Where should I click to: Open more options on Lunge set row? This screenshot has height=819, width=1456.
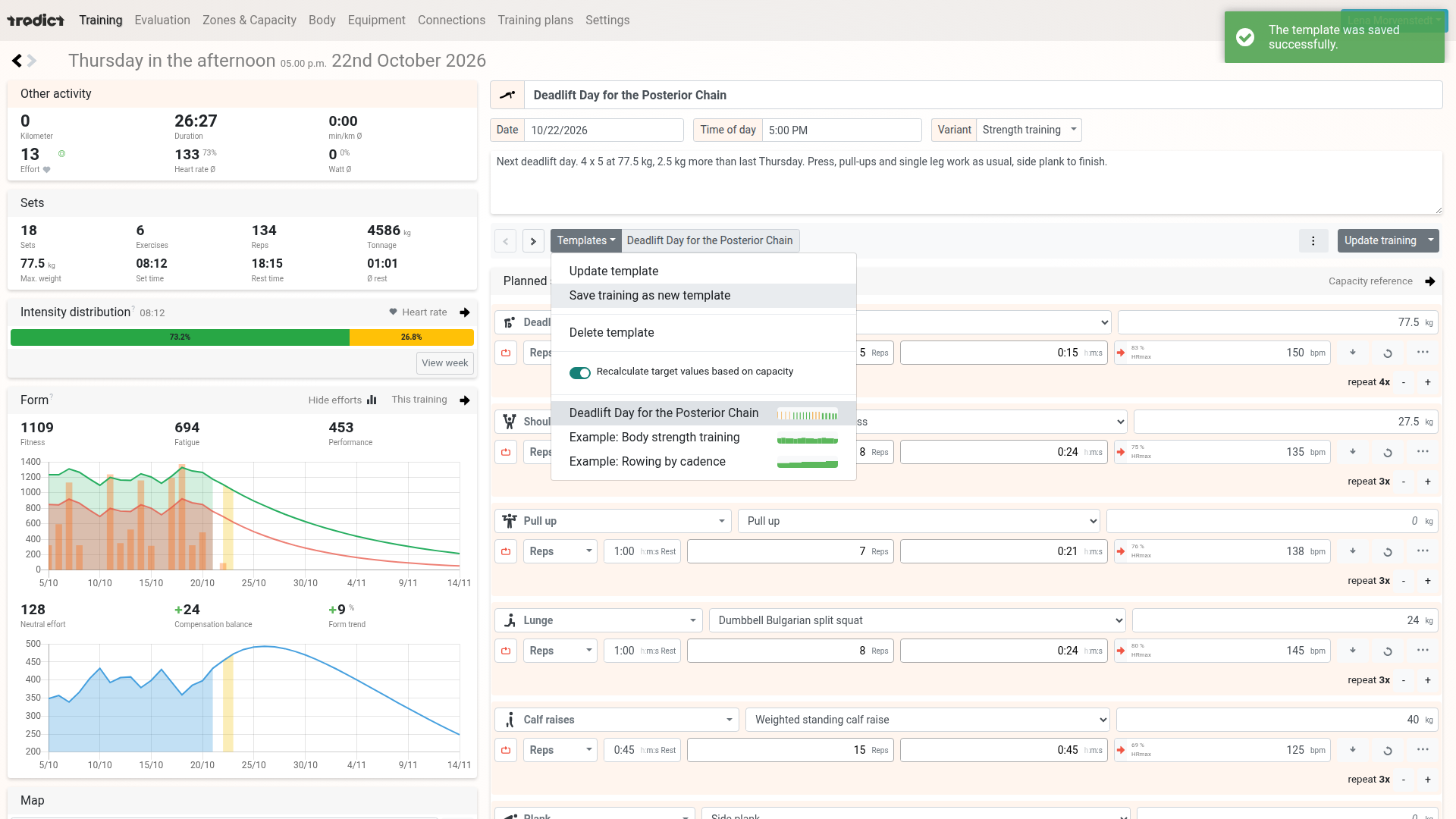coord(1423,651)
